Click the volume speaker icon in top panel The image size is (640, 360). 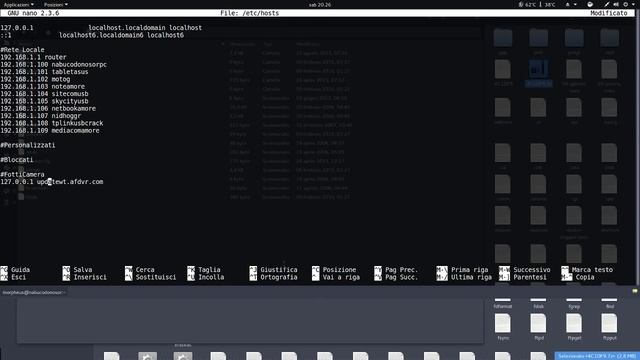[x=616, y=5]
